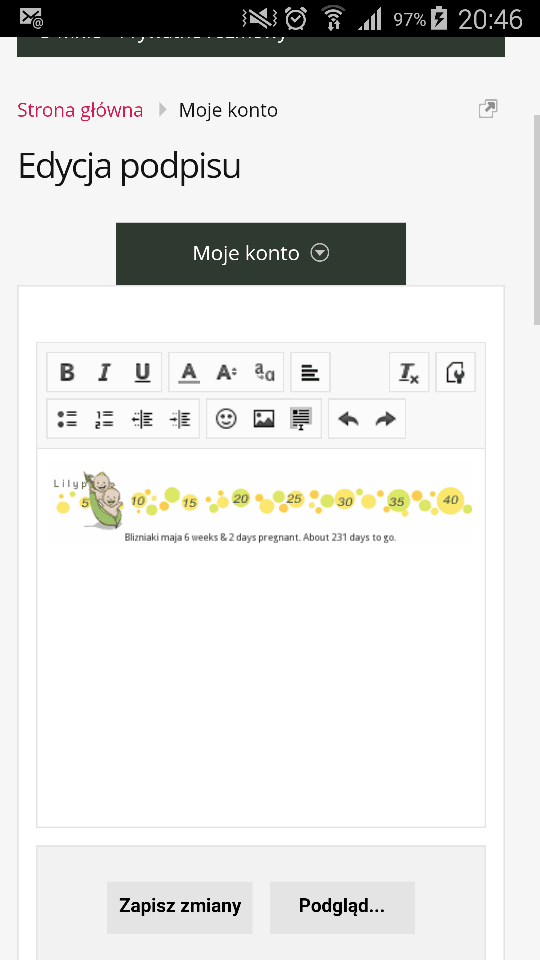Remove formatting with the Tx icon
Screen dimensions: 540x960
click(409, 372)
